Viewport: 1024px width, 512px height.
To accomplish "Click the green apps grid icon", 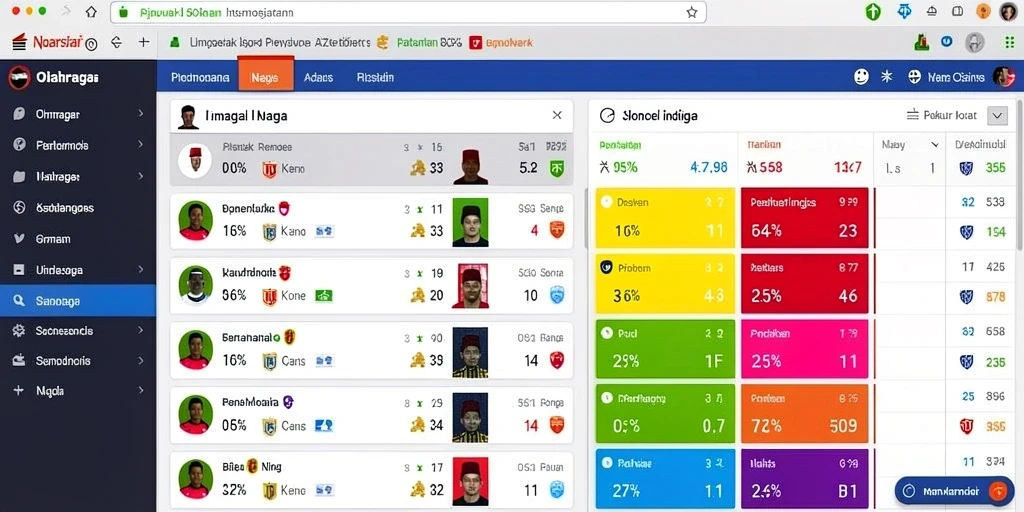I will coord(1010,42).
